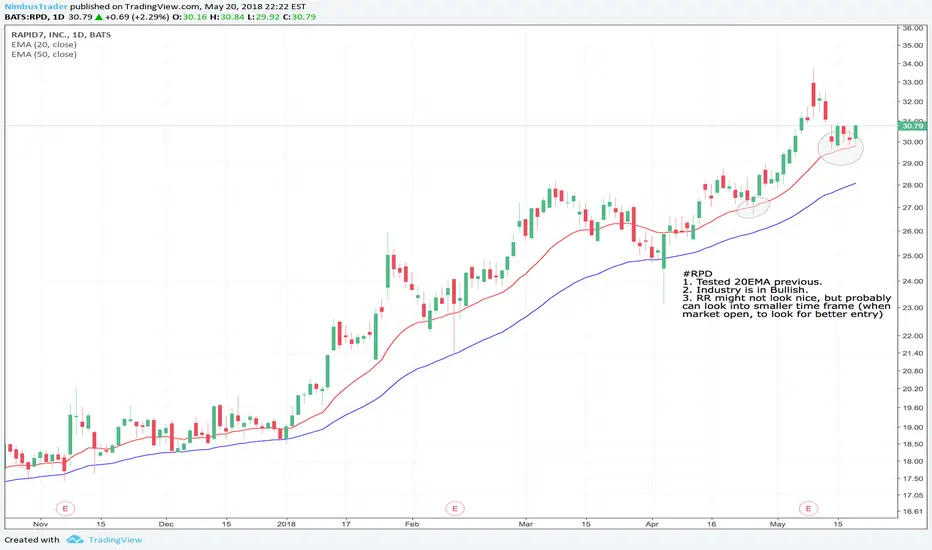Screen dimensions: 932x550
Task: Click the C:30.79 close price value
Action: [299, 17]
